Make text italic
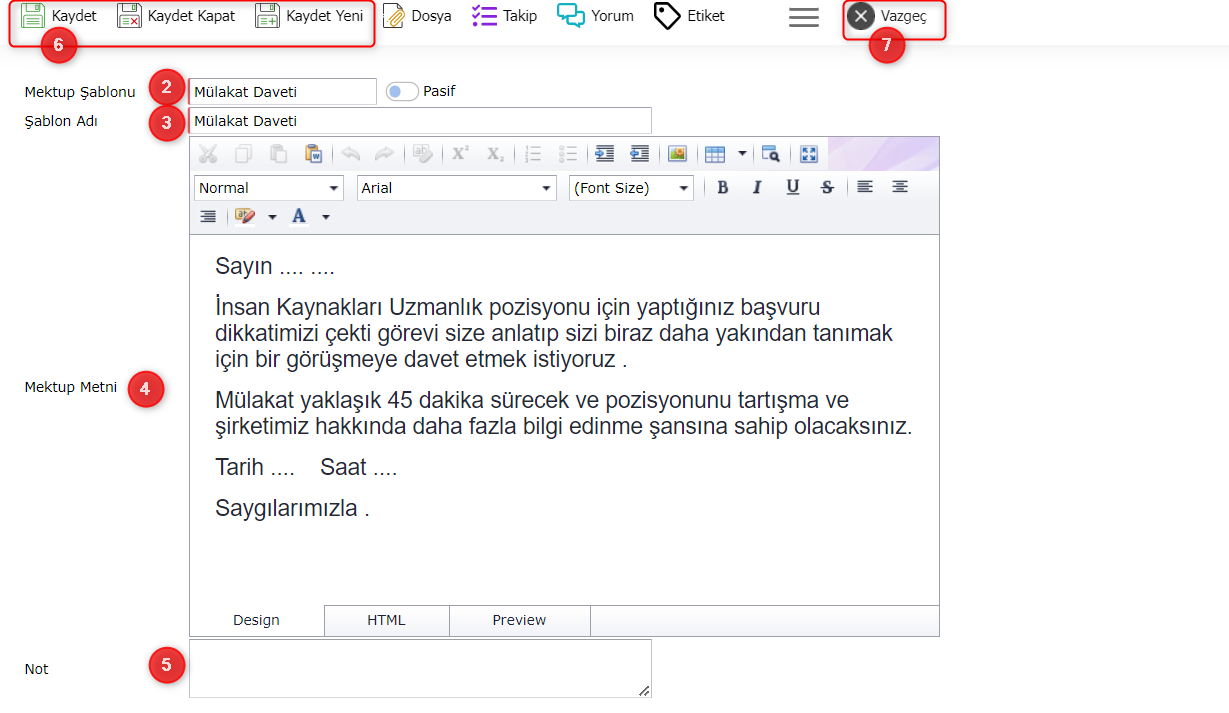 point(757,187)
